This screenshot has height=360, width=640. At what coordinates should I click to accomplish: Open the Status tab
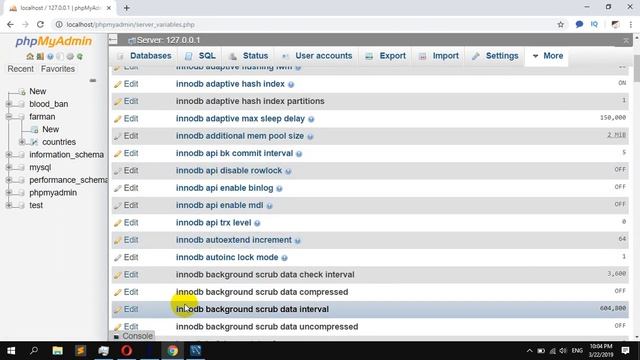248,56
